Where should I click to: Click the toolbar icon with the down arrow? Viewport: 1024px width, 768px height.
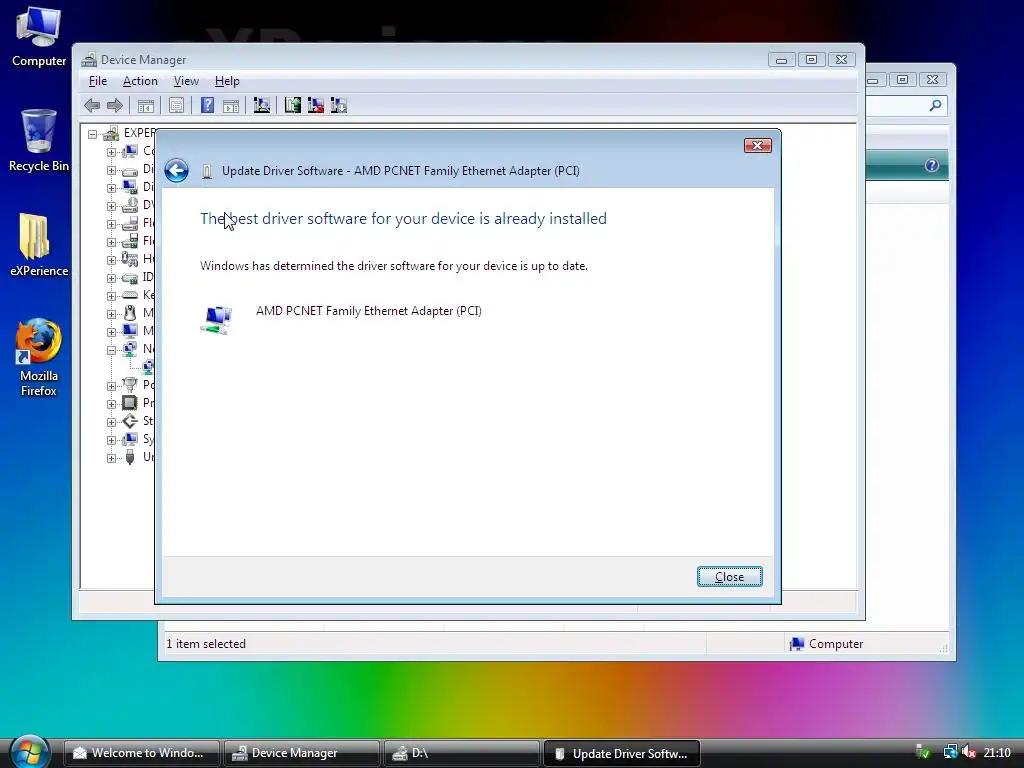coord(339,105)
